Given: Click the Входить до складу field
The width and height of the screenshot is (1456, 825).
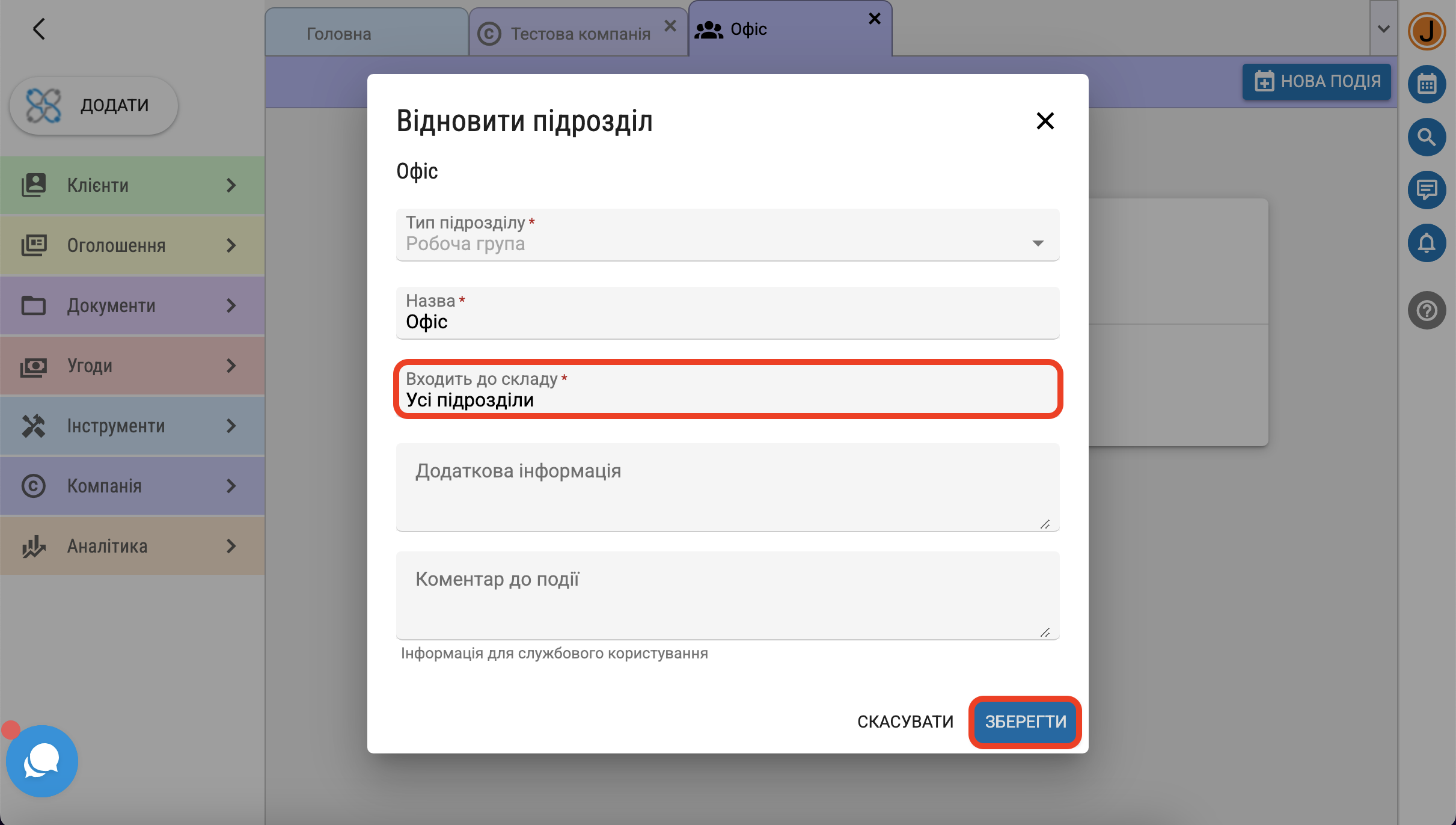Looking at the screenshot, I should click(x=727, y=390).
